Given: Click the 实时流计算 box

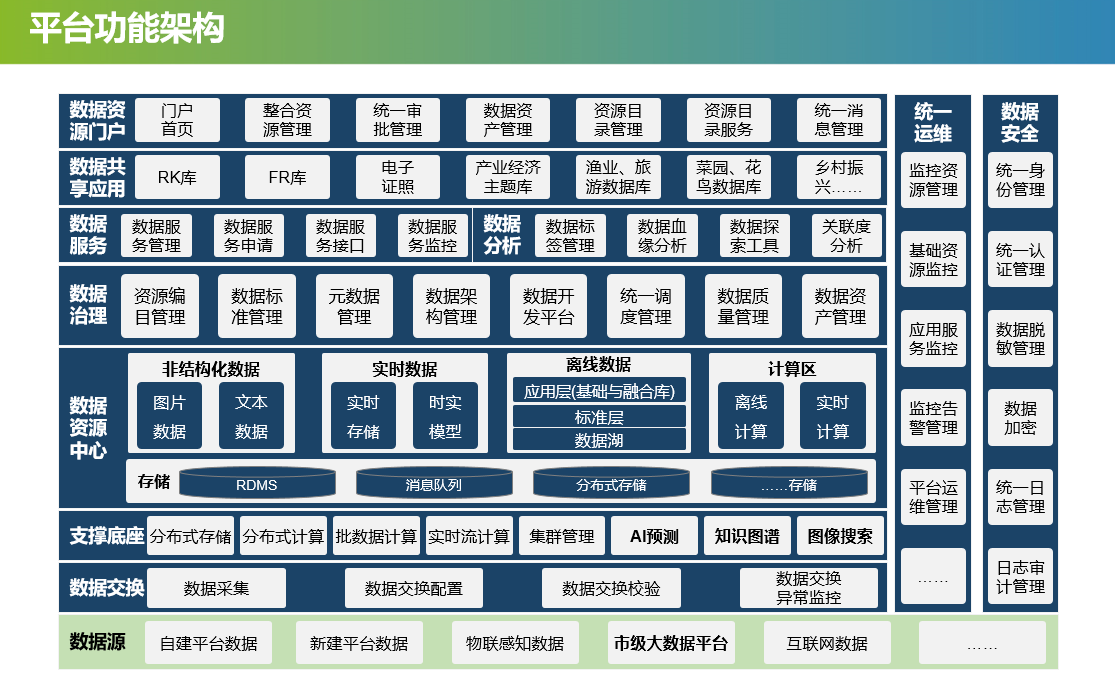Looking at the screenshot, I should coord(469,536).
